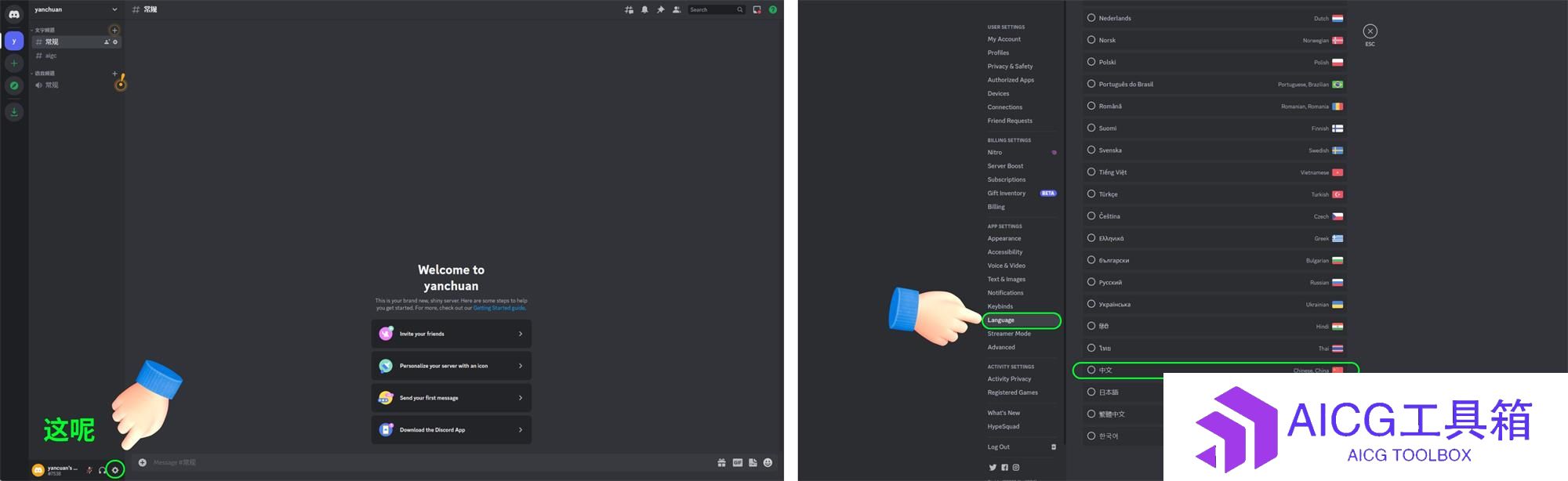Screen dimensions: 1568x481
Task: Open notification settings via the bell icon
Action: point(644,9)
